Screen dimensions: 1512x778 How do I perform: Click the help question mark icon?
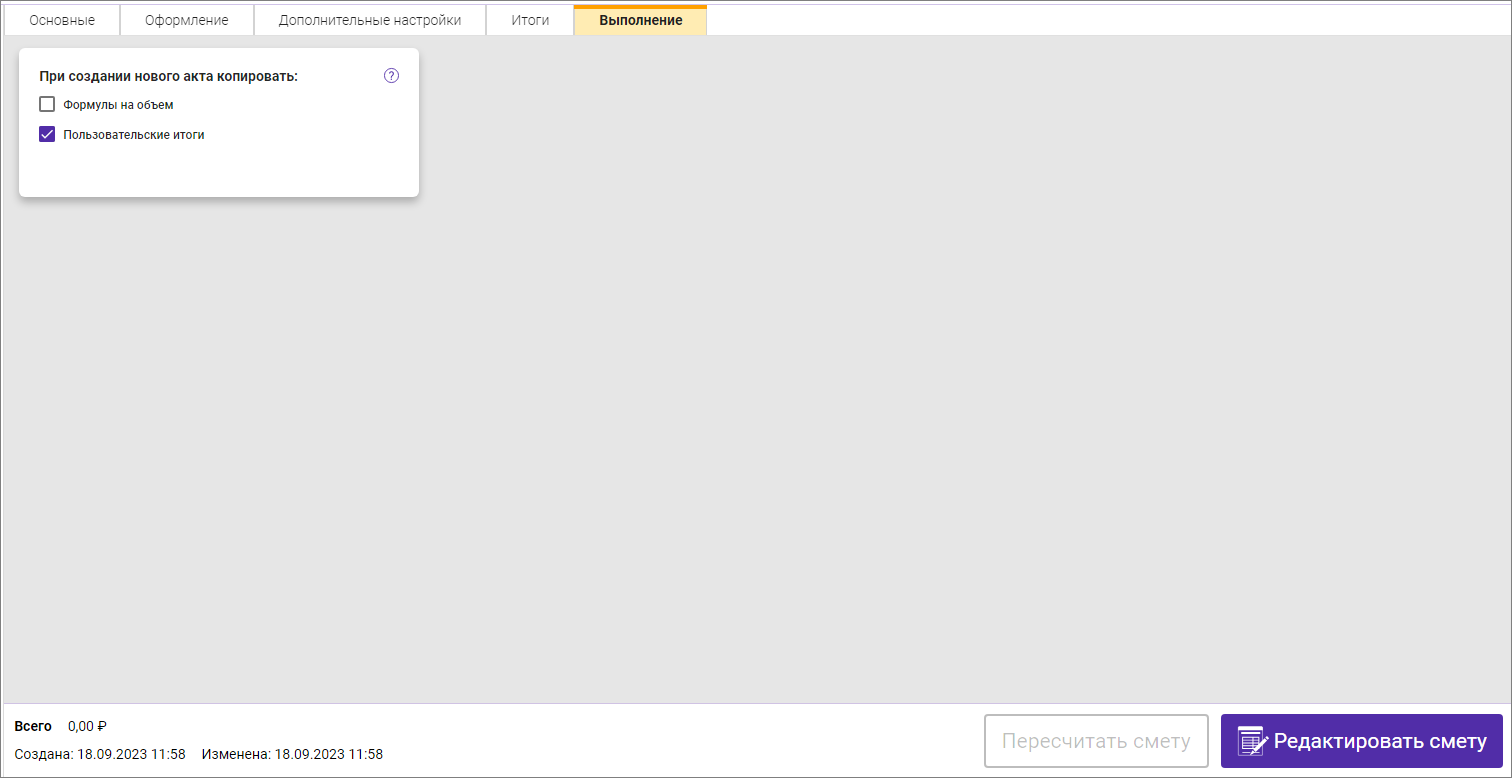pos(391,76)
